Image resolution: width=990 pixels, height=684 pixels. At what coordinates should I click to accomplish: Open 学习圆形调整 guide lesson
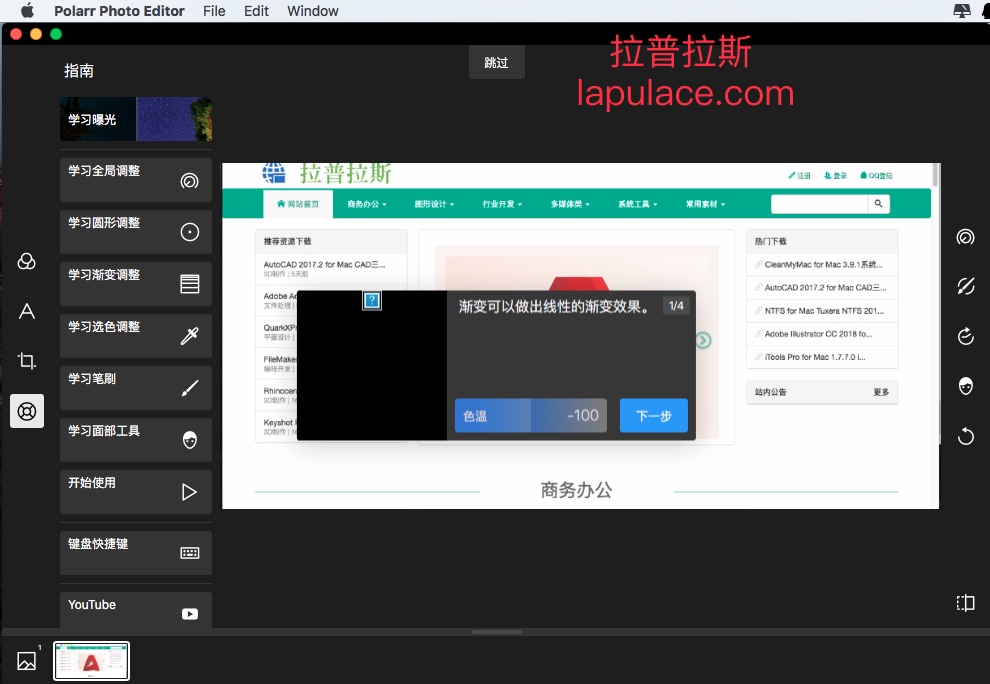(136, 232)
